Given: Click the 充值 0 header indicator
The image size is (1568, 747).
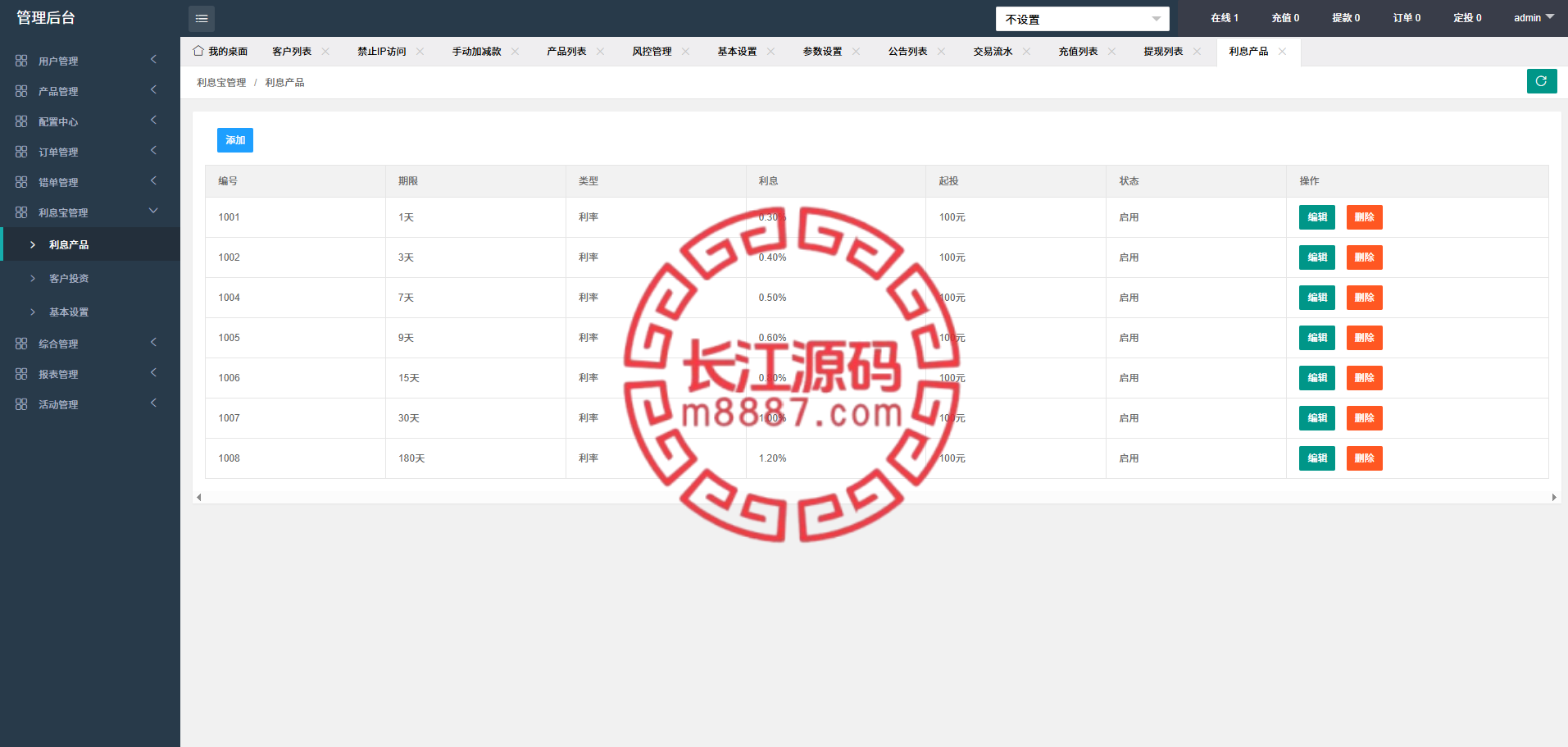Looking at the screenshot, I should 1285,18.
